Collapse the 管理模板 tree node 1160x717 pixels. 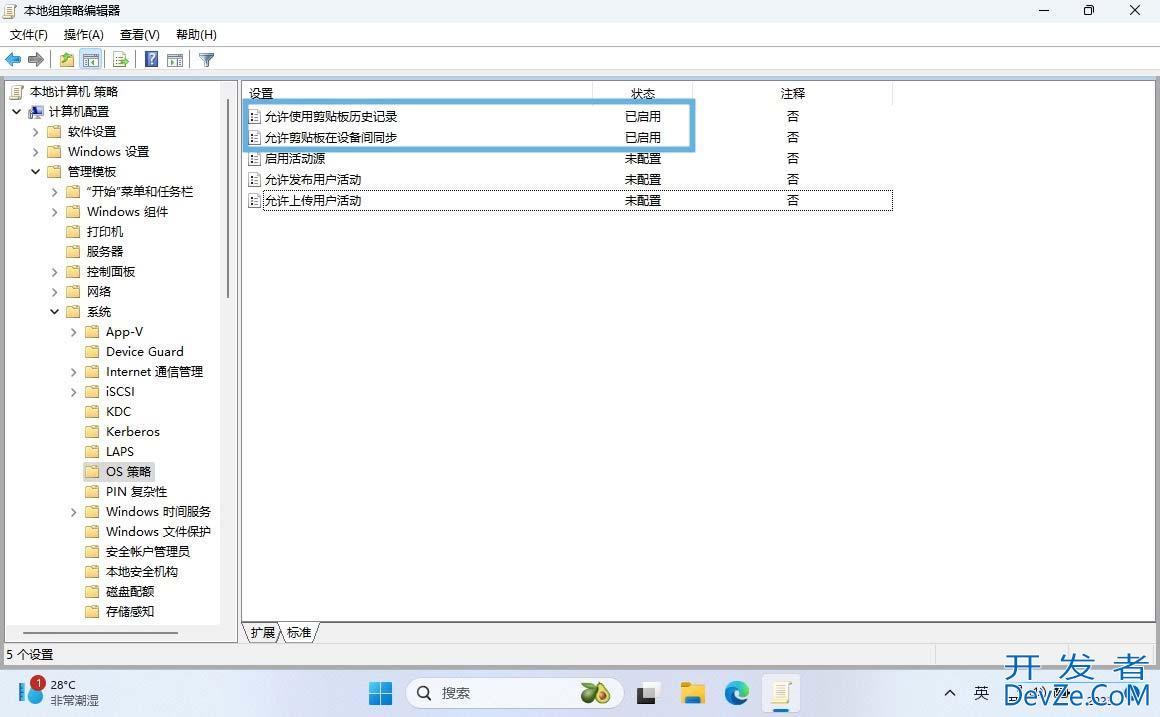pyautogui.click(x=36, y=172)
